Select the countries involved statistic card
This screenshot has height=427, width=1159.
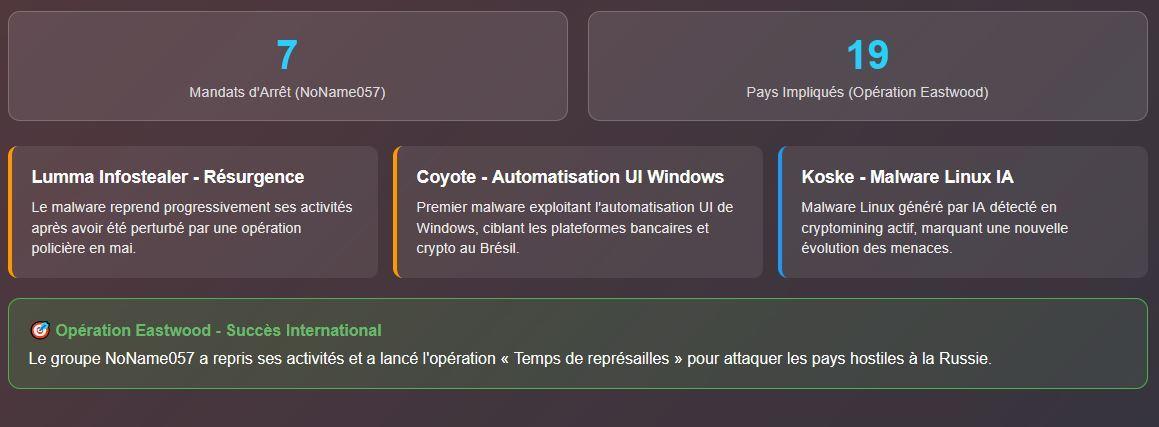click(x=868, y=66)
